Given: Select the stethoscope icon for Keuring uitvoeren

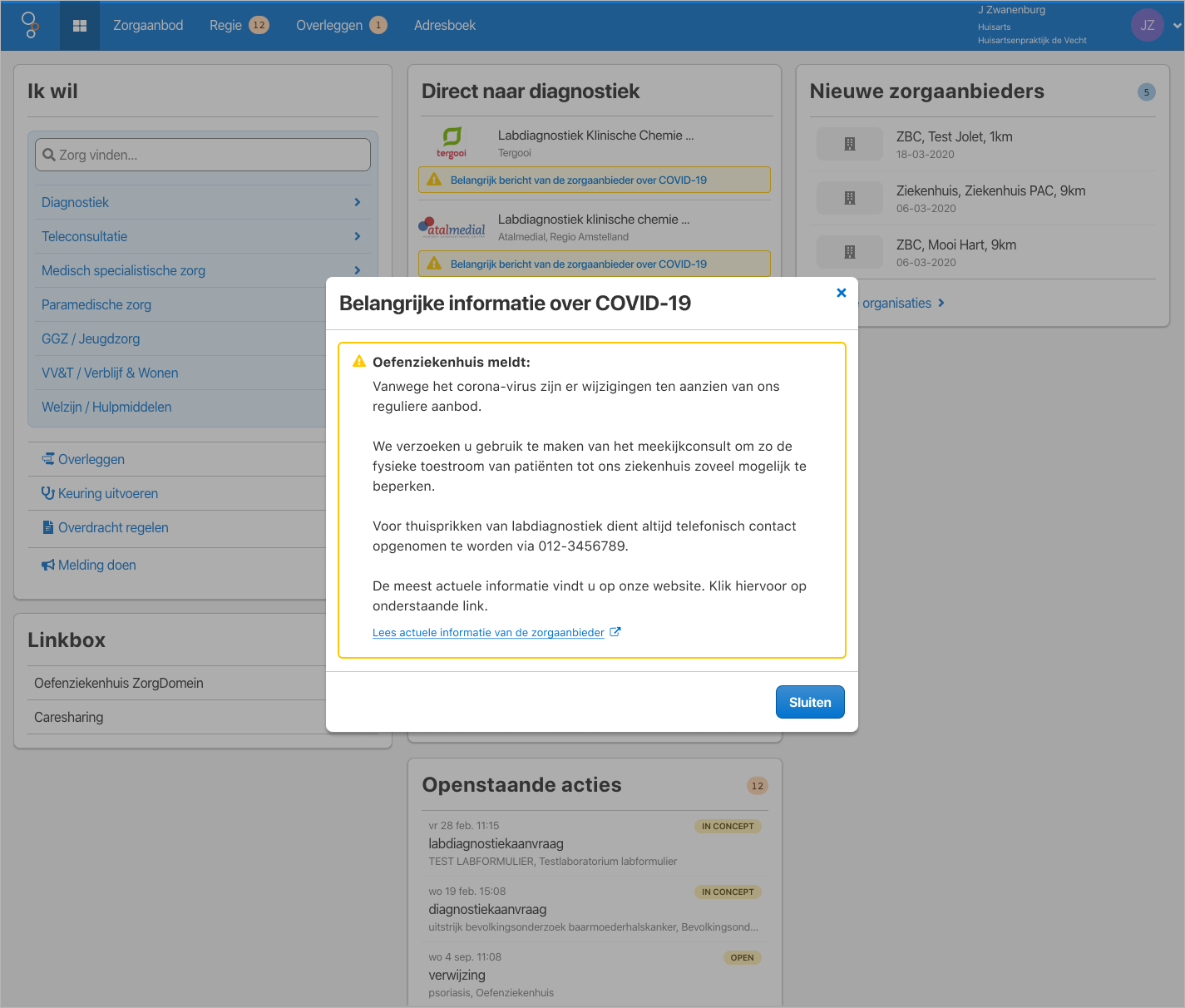Looking at the screenshot, I should [x=47, y=492].
